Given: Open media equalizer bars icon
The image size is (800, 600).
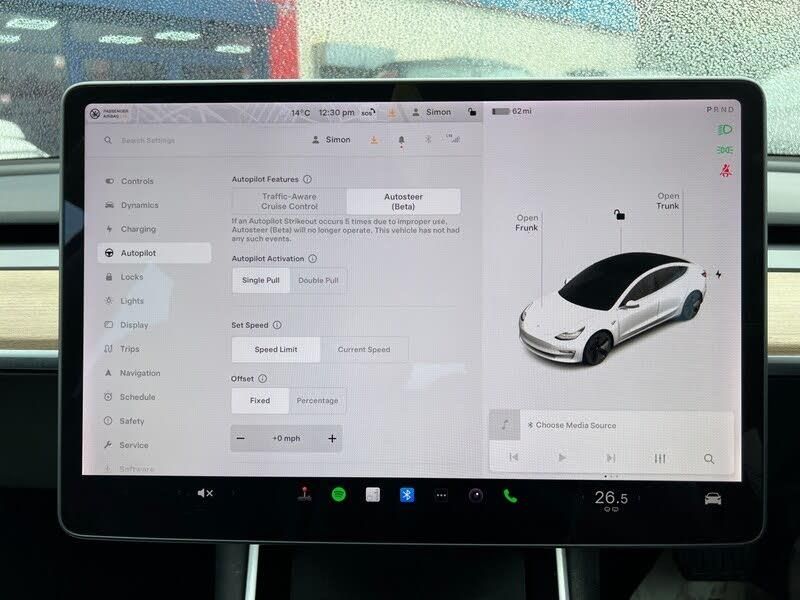Looking at the screenshot, I should pyautogui.click(x=660, y=458).
